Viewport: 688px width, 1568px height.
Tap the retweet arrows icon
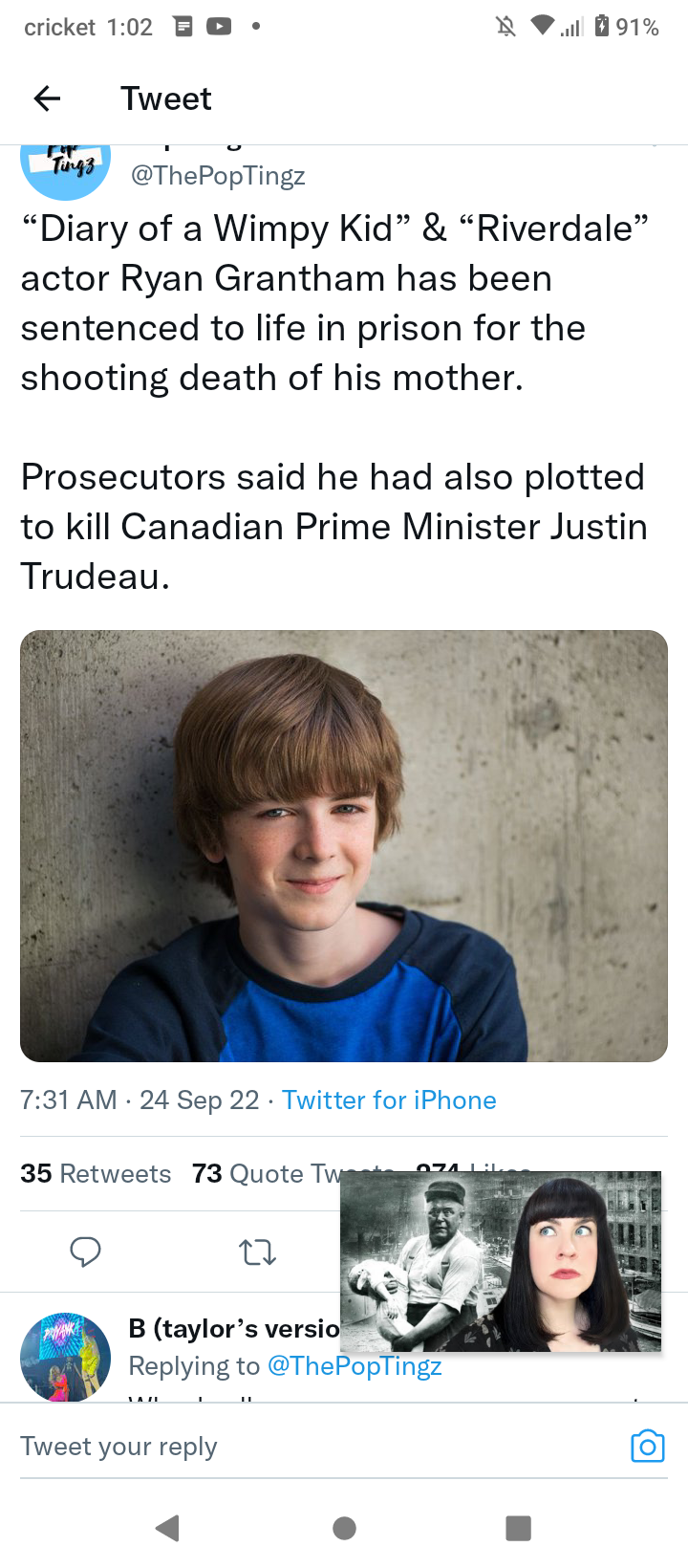[257, 1251]
